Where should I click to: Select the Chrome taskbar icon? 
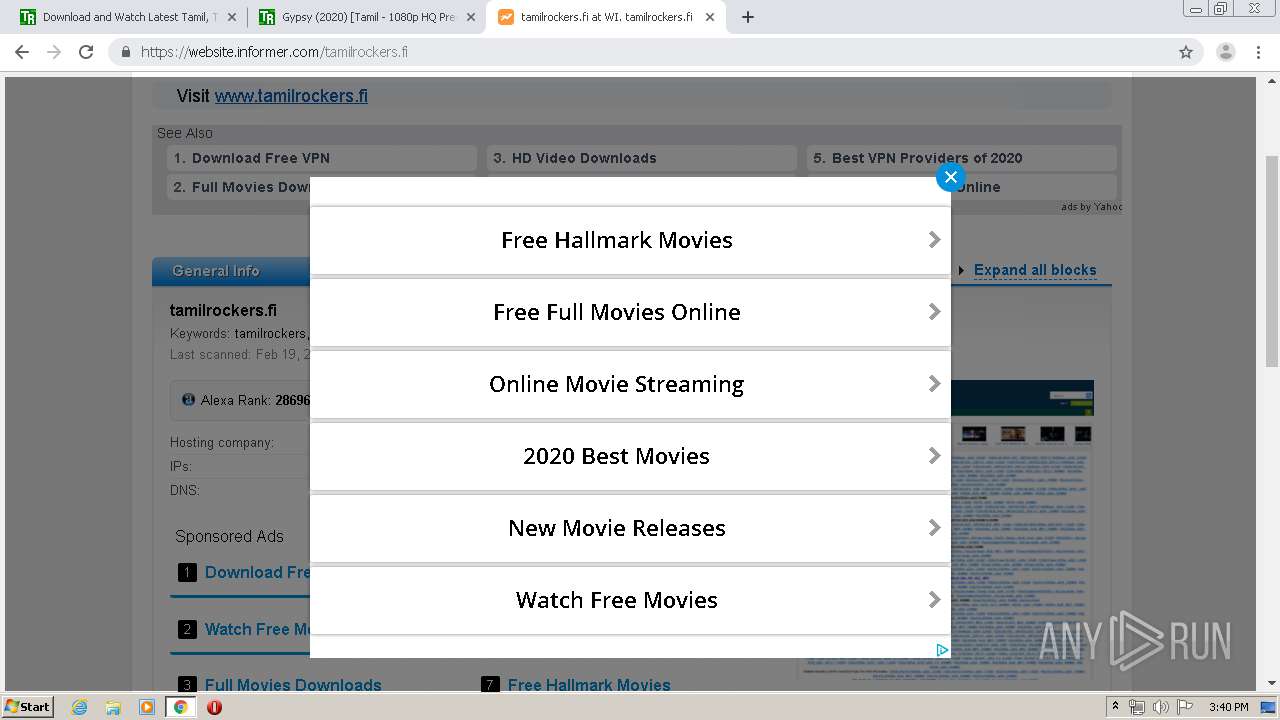[180, 707]
